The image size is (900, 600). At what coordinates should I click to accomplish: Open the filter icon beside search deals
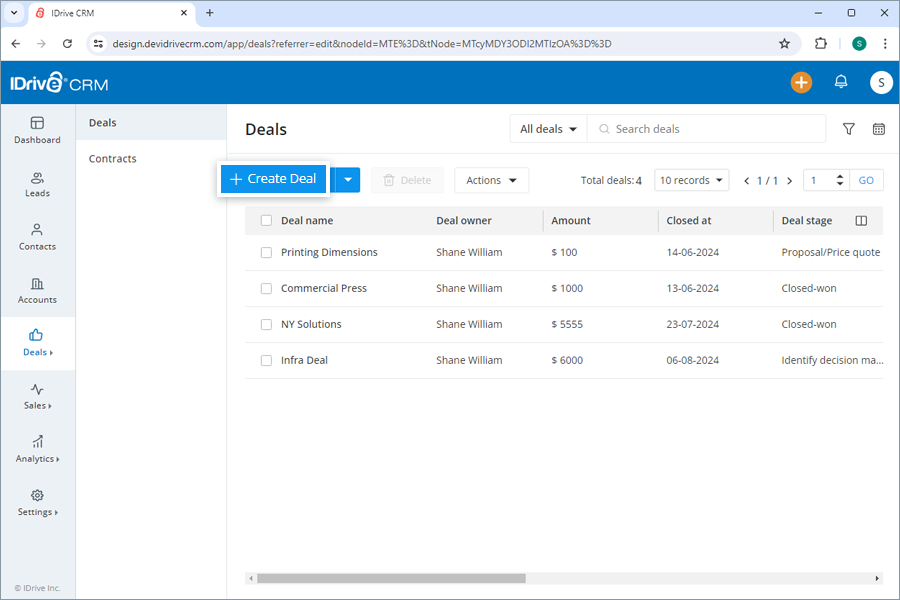(848, 128)
